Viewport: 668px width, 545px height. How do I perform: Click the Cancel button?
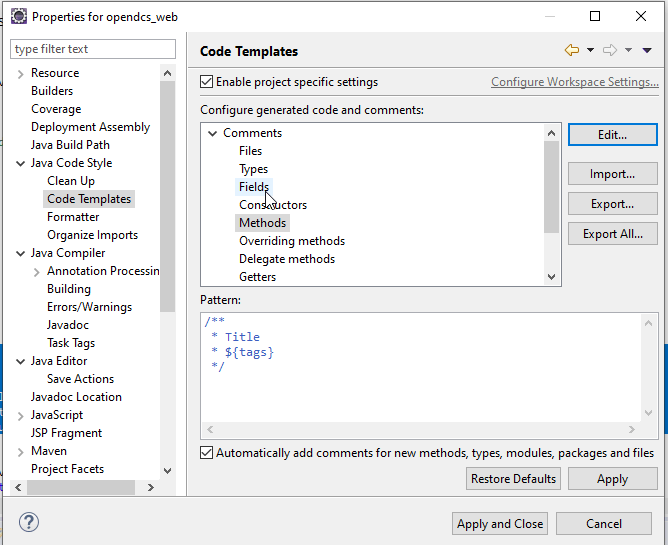click(x=604, y=523)
